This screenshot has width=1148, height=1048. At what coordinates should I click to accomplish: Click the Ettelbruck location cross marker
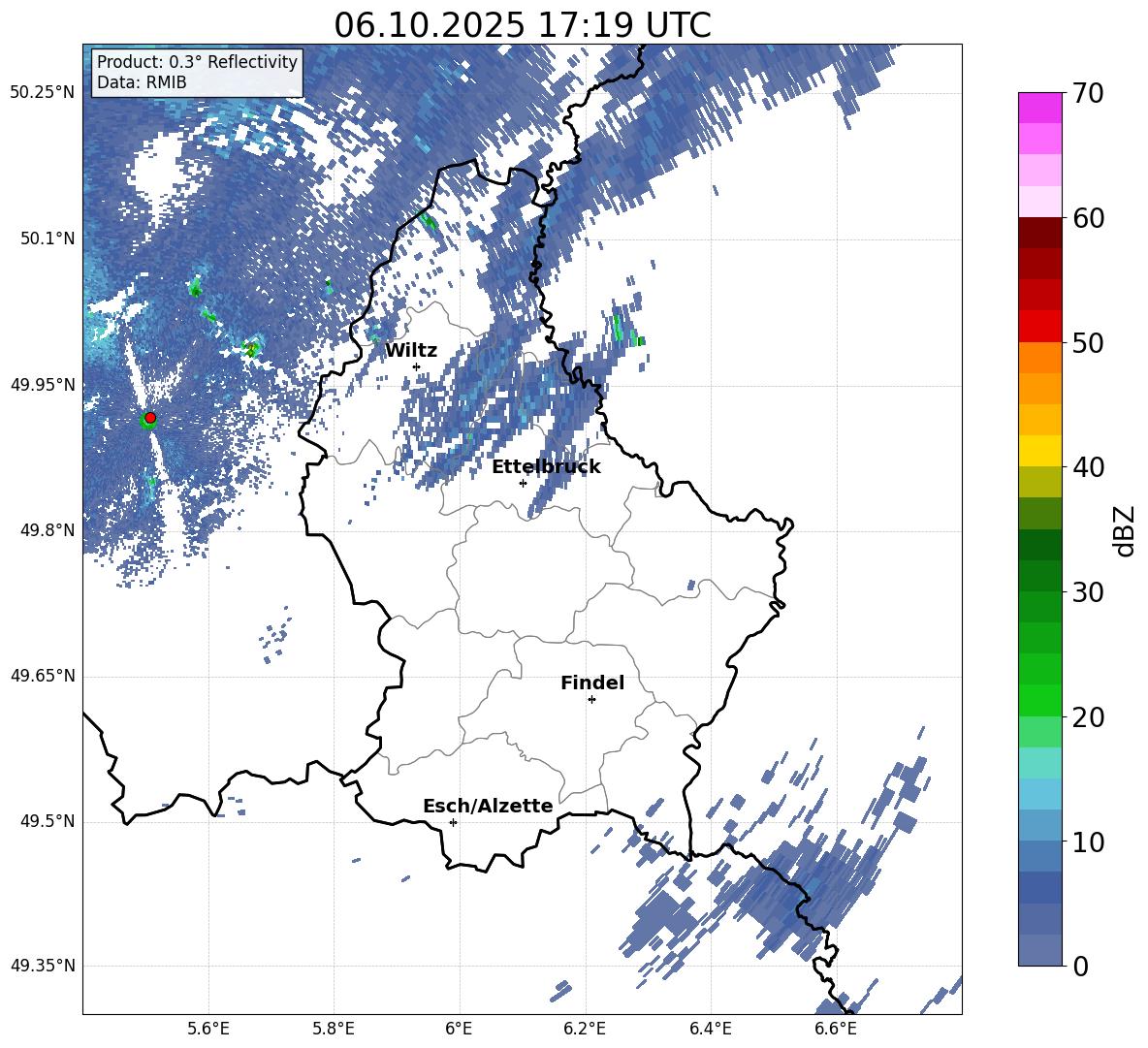pyautogui.click(x=523, y=483)
